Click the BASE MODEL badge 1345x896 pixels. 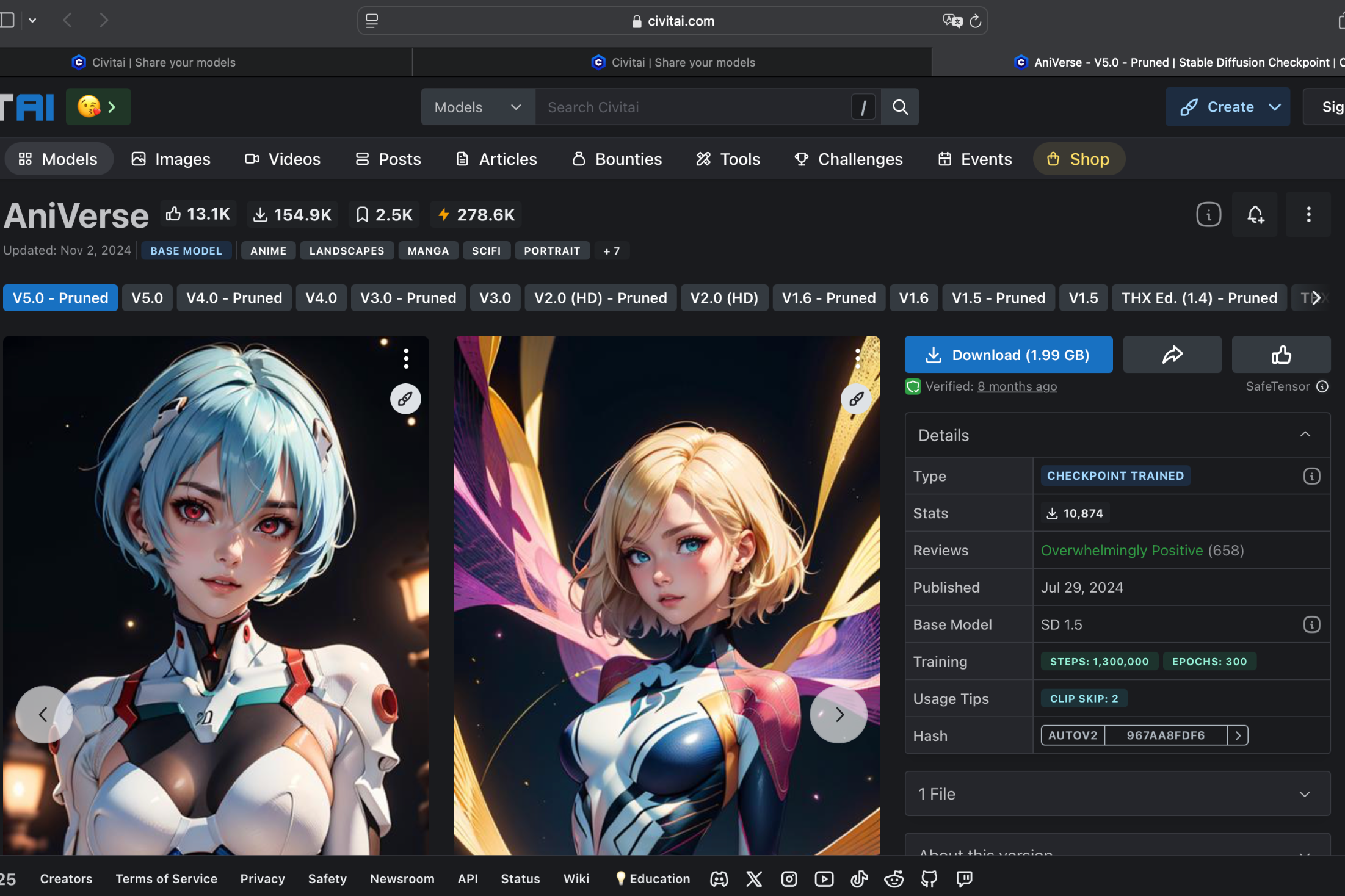186,251
